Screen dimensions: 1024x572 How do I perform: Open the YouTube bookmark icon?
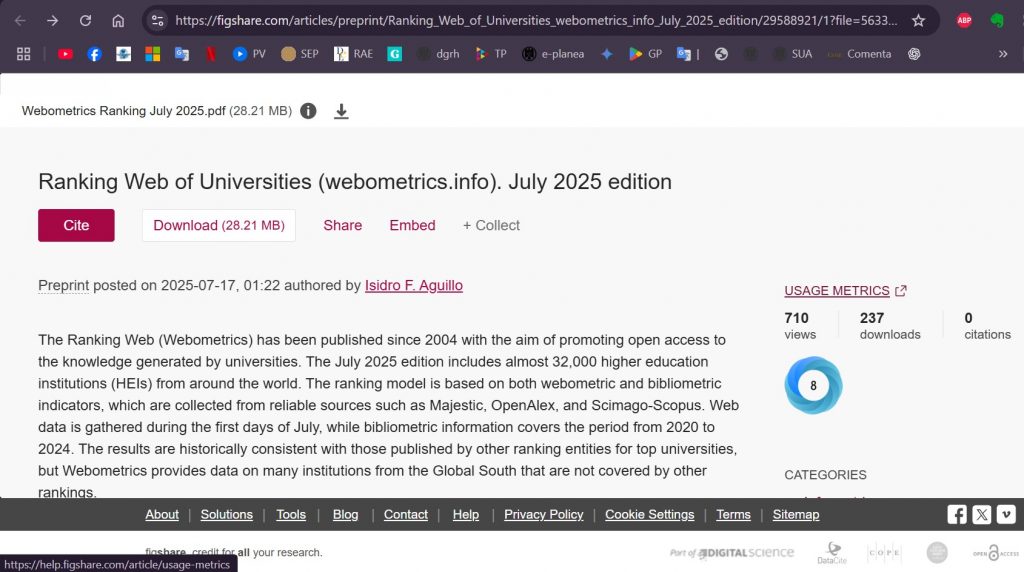65,54
